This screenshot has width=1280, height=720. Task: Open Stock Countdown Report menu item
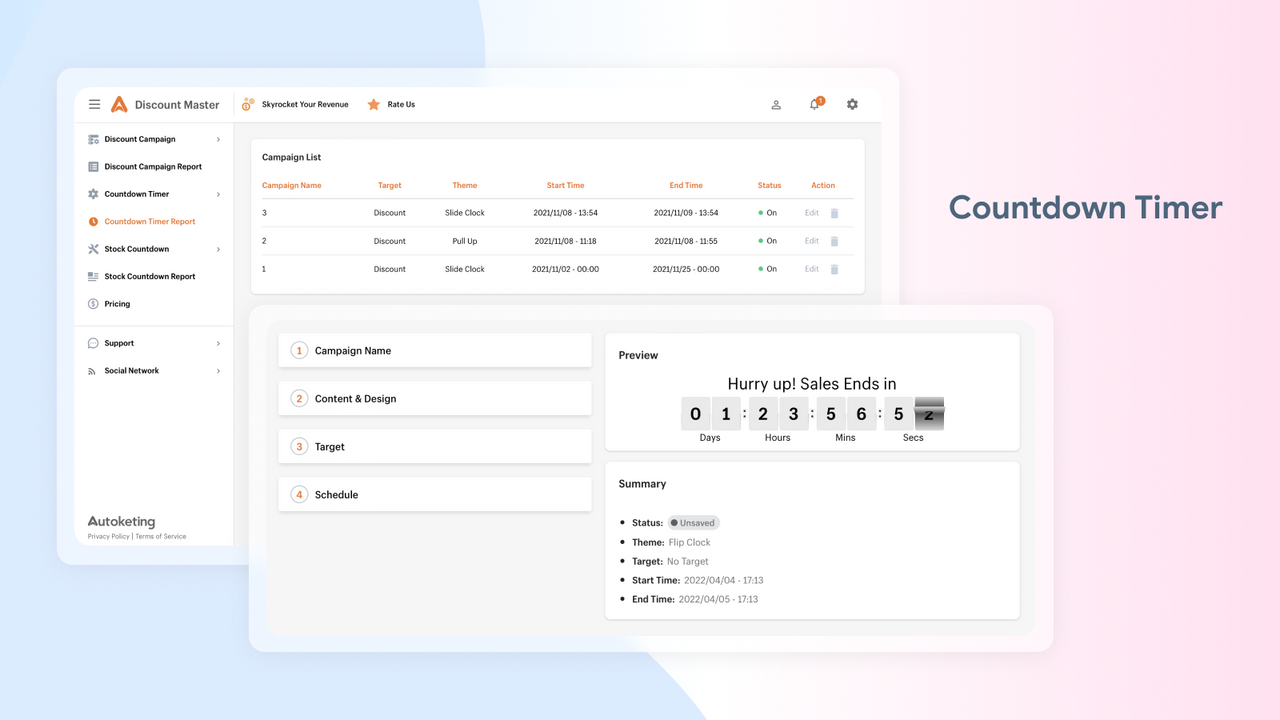[x=150, y=276]
